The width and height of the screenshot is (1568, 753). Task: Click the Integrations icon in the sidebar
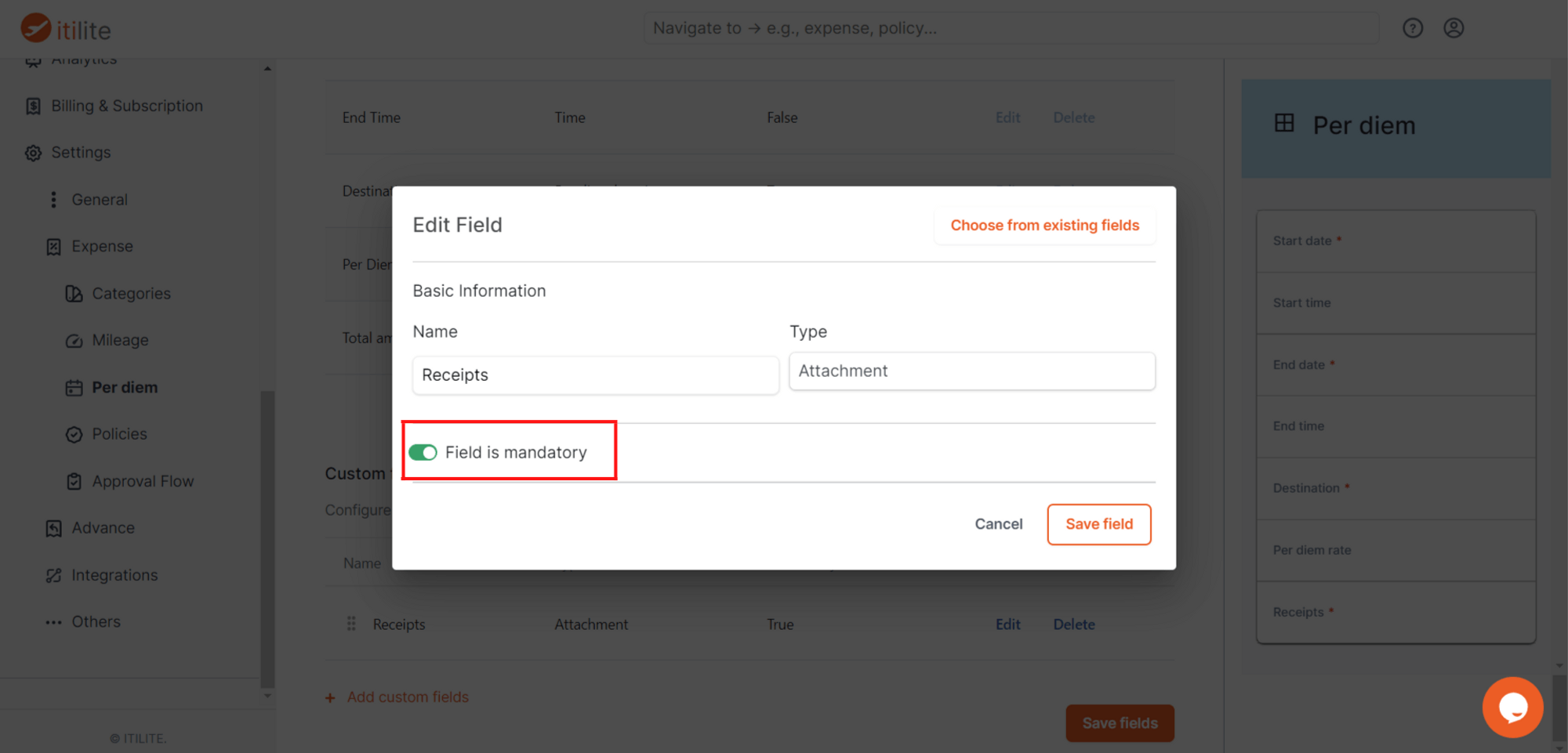tap(53, 574)
